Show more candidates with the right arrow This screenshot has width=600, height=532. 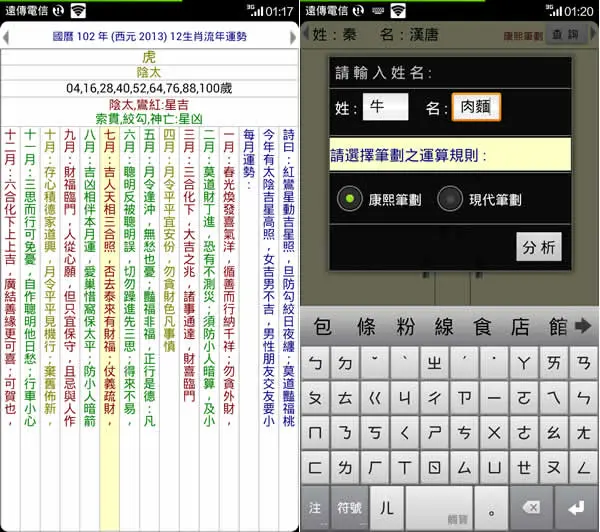pos(583,326)
